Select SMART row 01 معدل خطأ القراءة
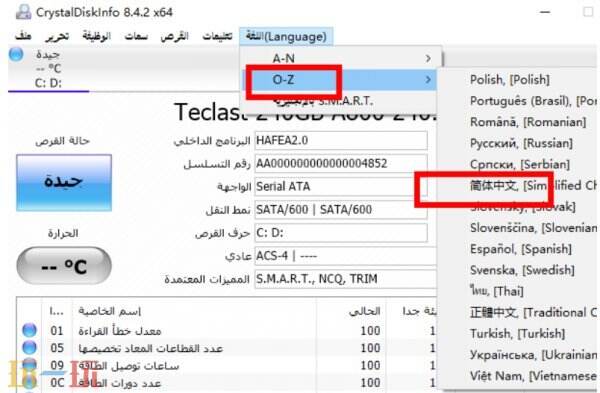 pos(228,330)
